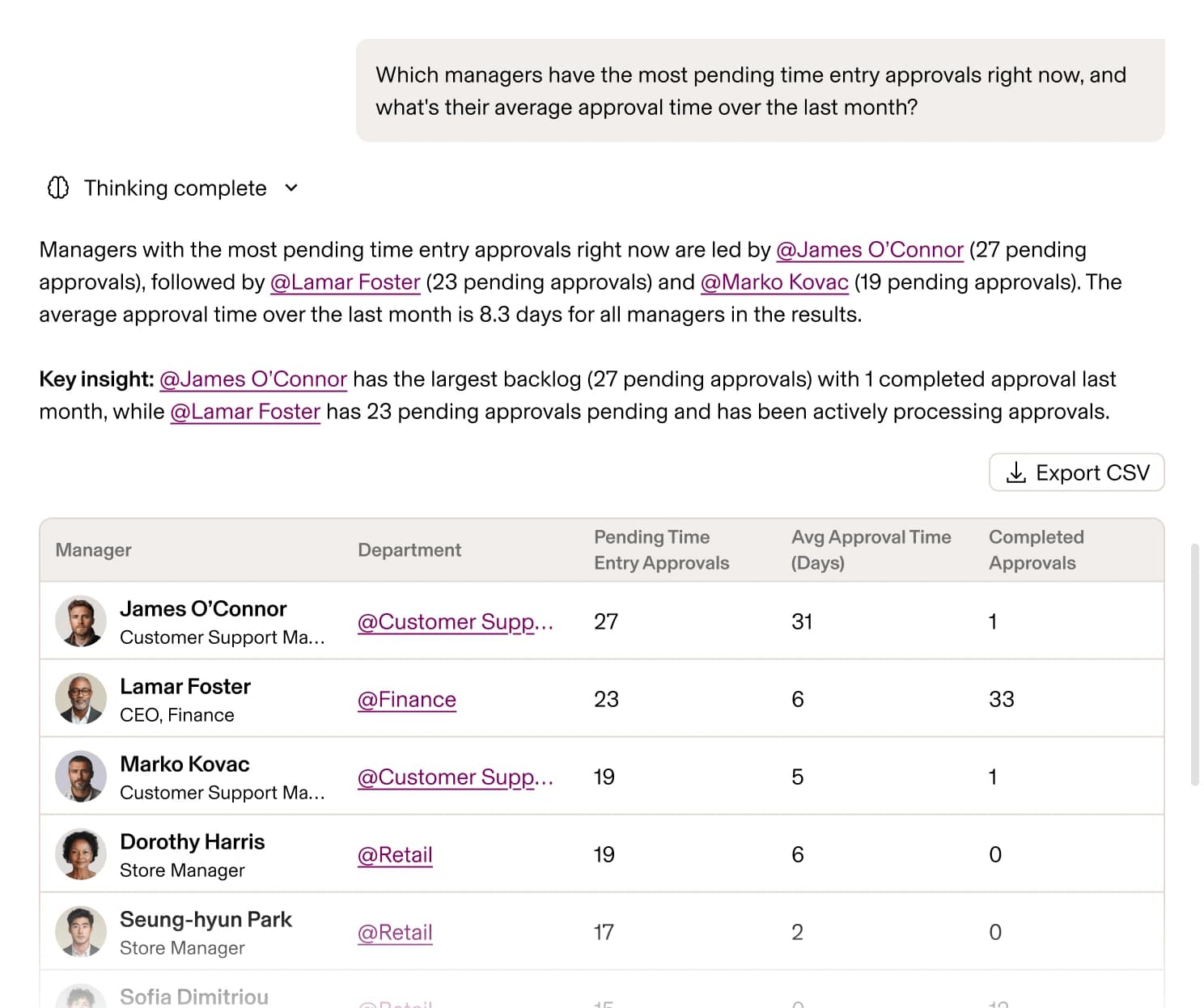The image size is (1204, 1008).
Task: Open @Customer Supp... link in Marko Kovac row
Action: click(x=456, y=777)
